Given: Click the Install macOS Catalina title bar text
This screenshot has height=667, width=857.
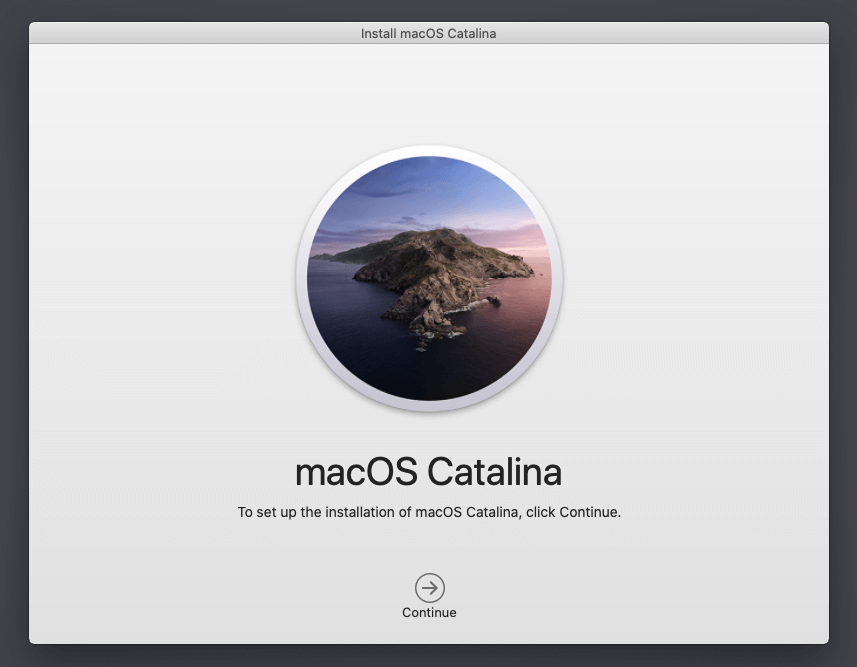Looking at the screenshot, I should point(428,33).
